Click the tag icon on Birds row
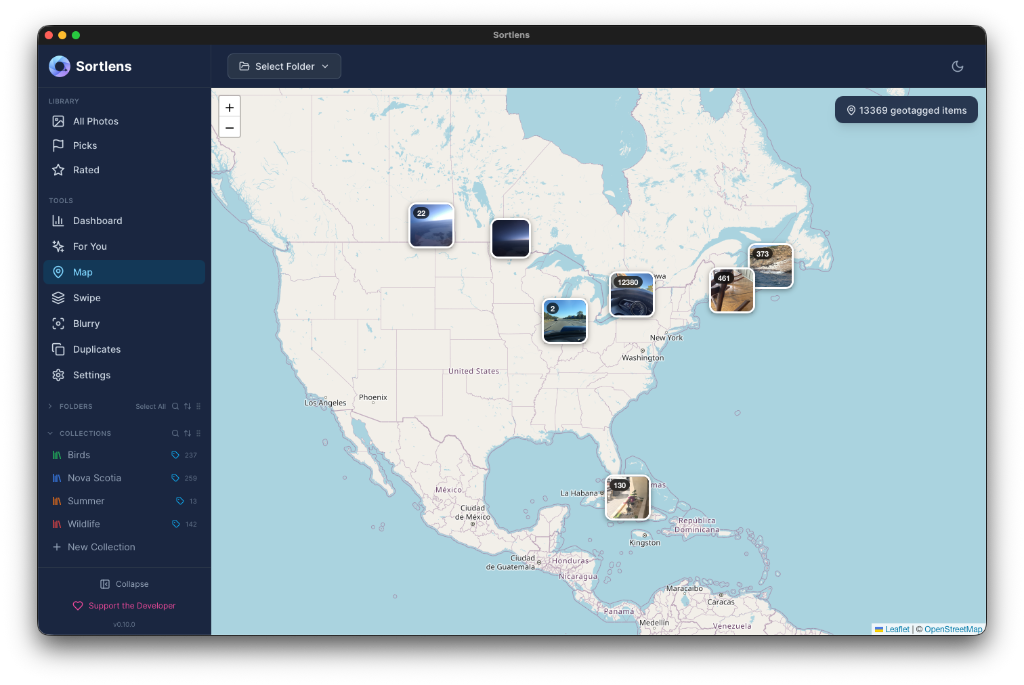 pos(175,454)
